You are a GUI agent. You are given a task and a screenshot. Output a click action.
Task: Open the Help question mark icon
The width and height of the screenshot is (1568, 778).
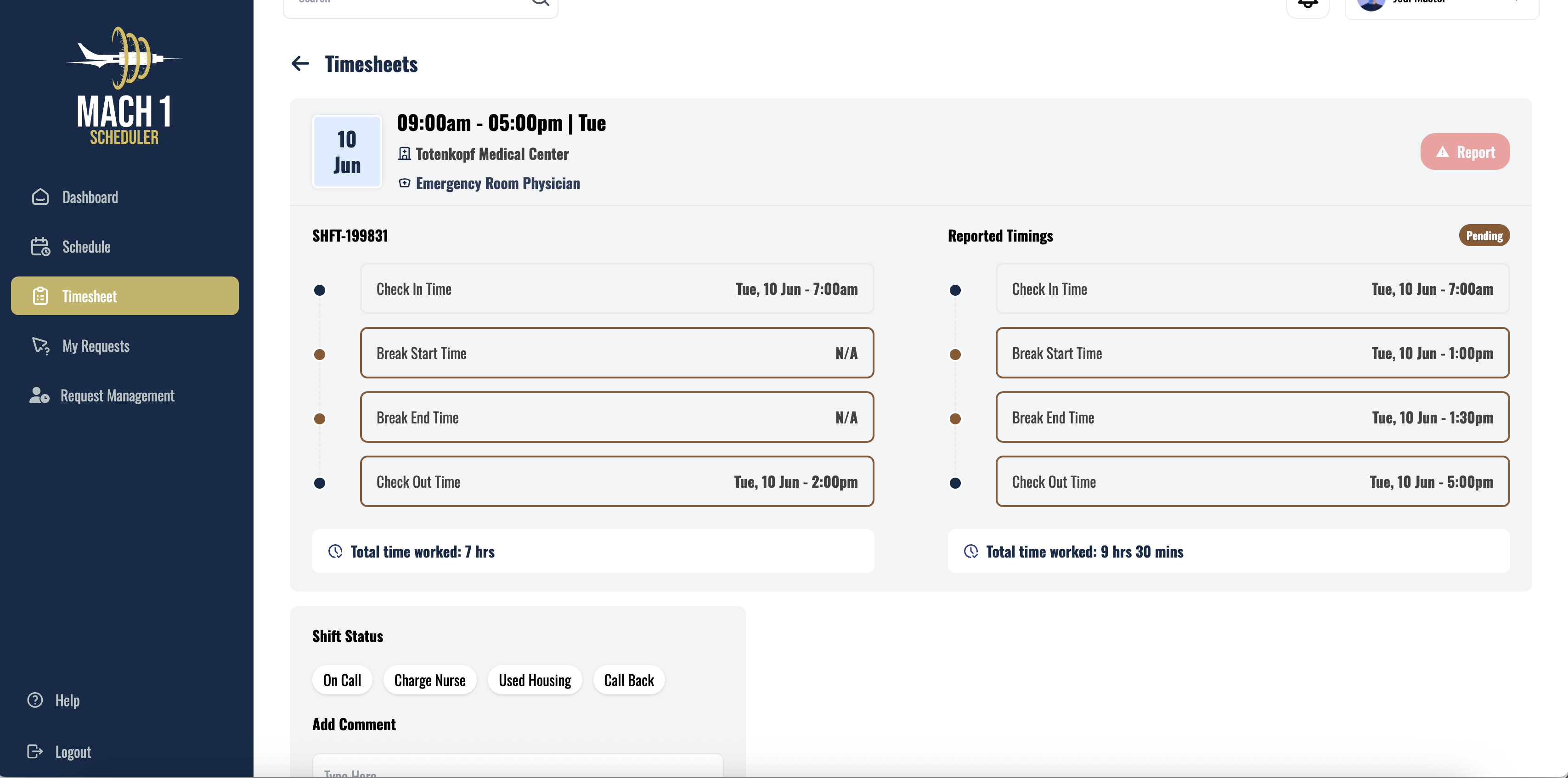point(34,700)
